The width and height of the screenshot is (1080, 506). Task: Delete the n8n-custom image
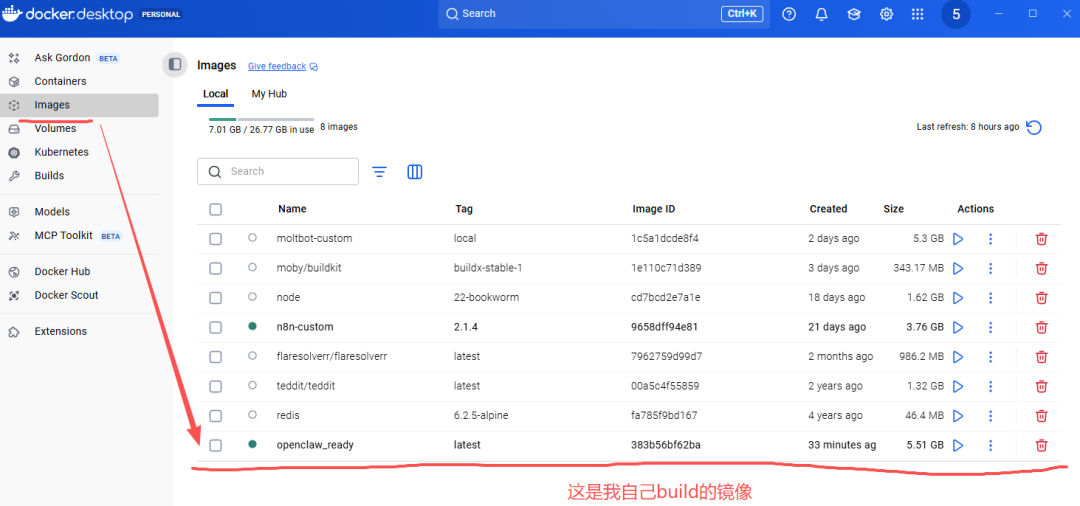[x=1041, y=328]
